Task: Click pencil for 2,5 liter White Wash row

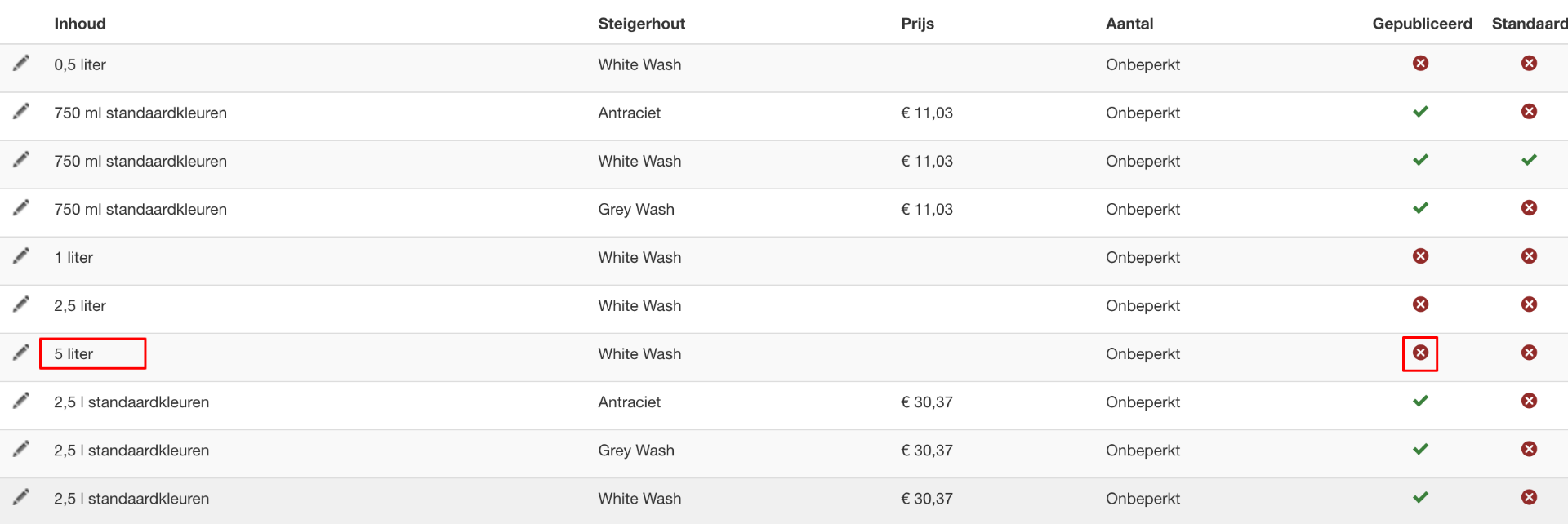Action: pos(21,304)
